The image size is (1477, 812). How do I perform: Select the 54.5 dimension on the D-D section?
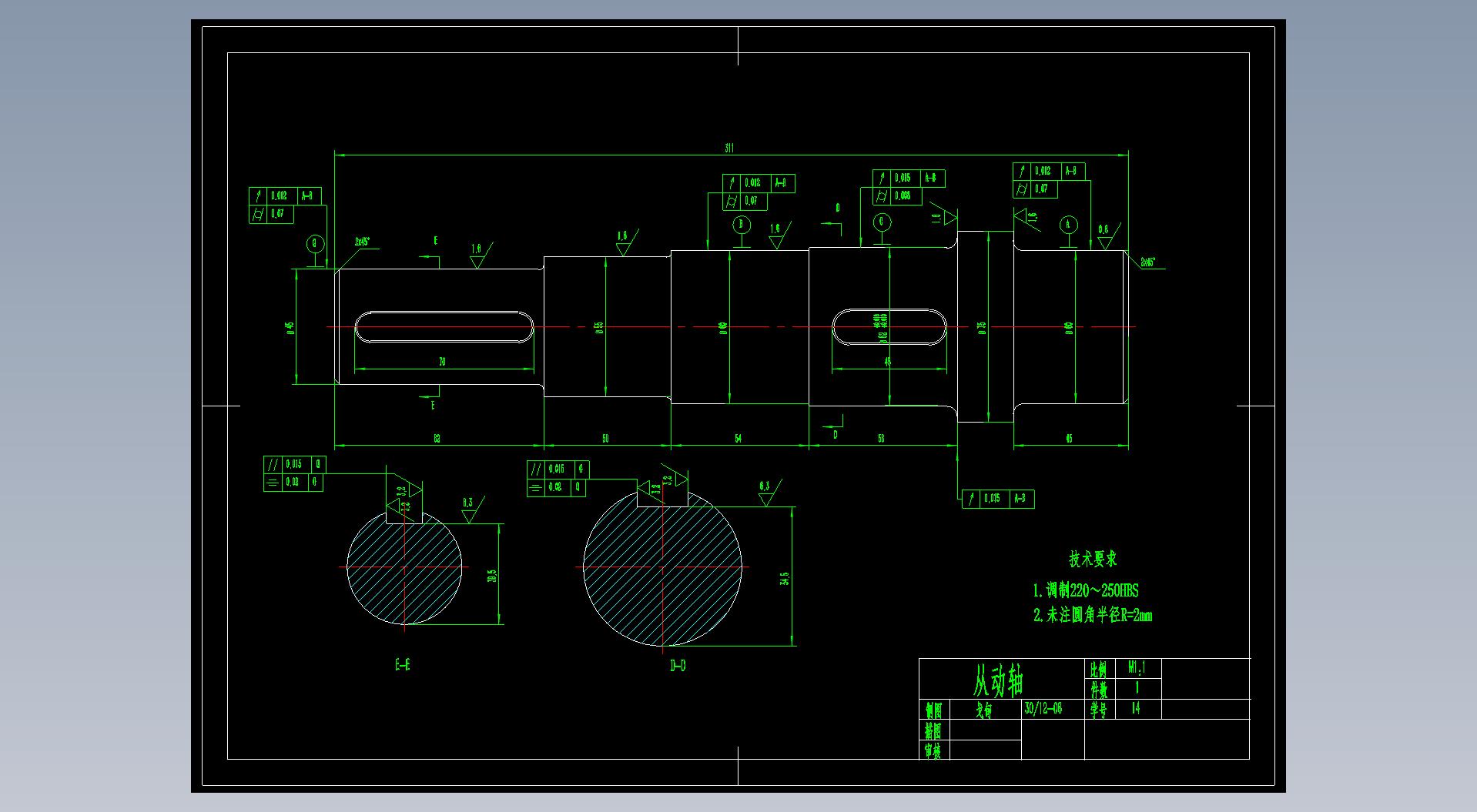784,578
